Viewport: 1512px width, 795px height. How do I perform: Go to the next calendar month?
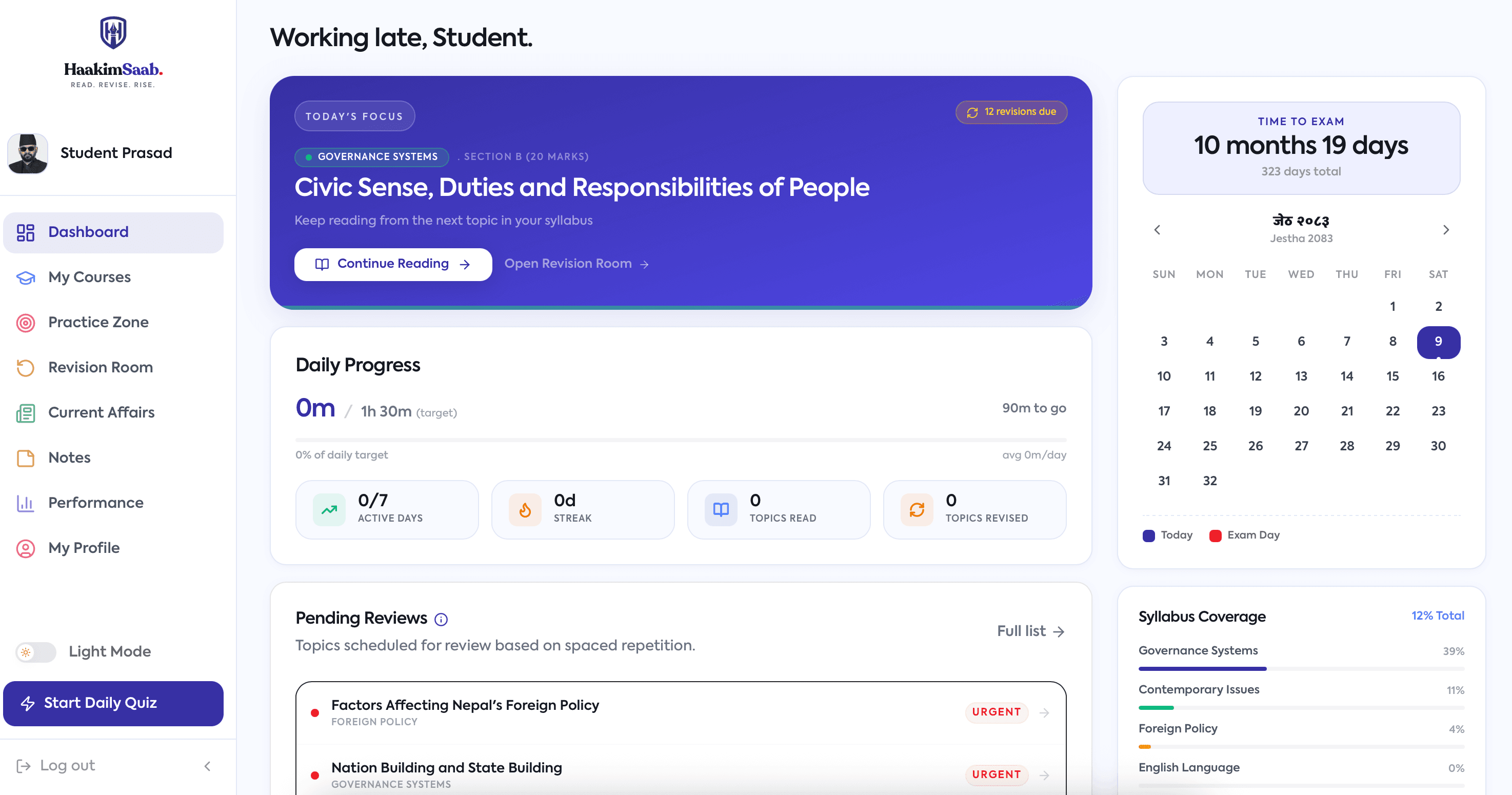pyautogui.click(x=1446, y=230)
